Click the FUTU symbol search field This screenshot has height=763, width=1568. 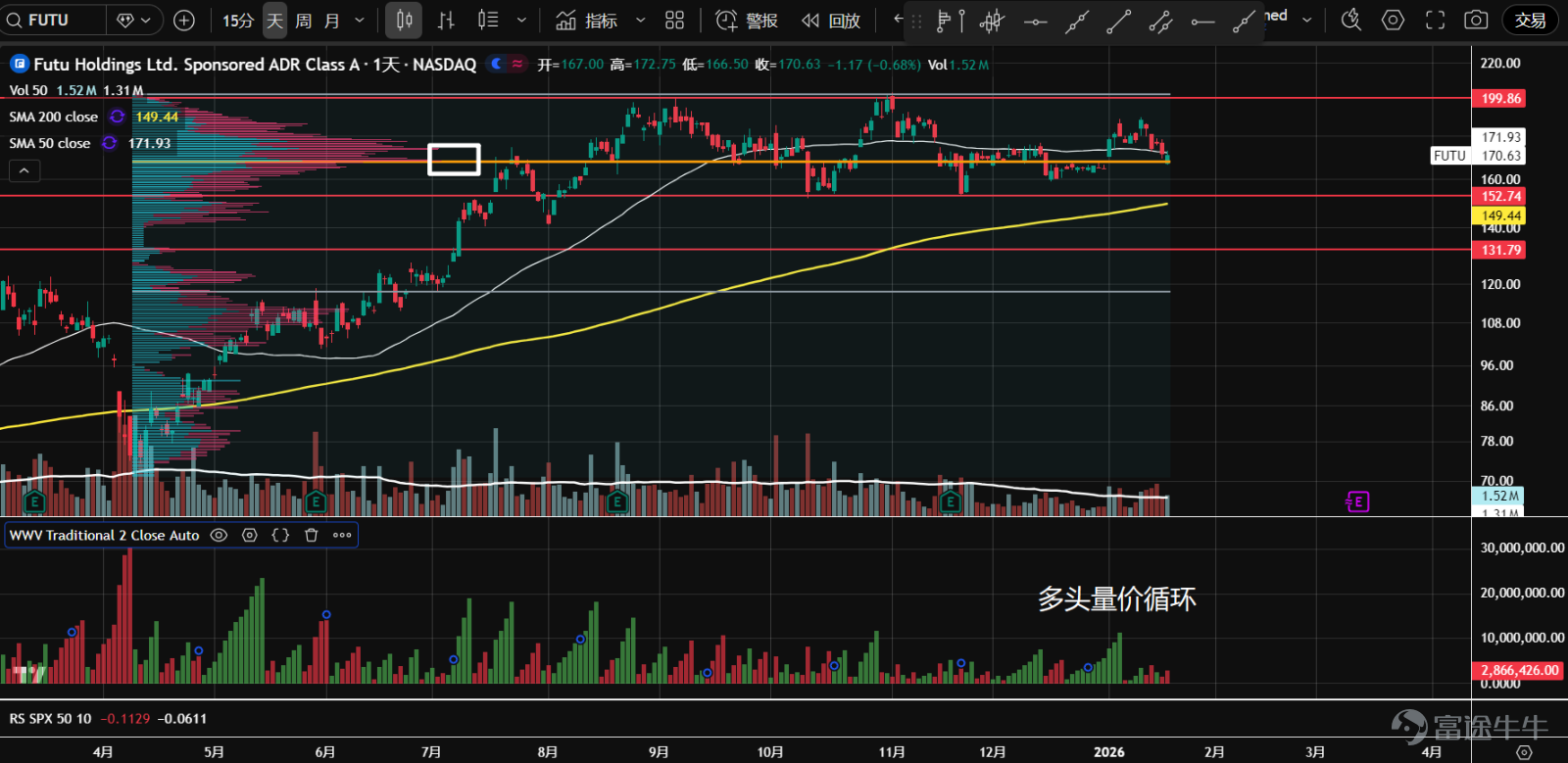[54, 20]
